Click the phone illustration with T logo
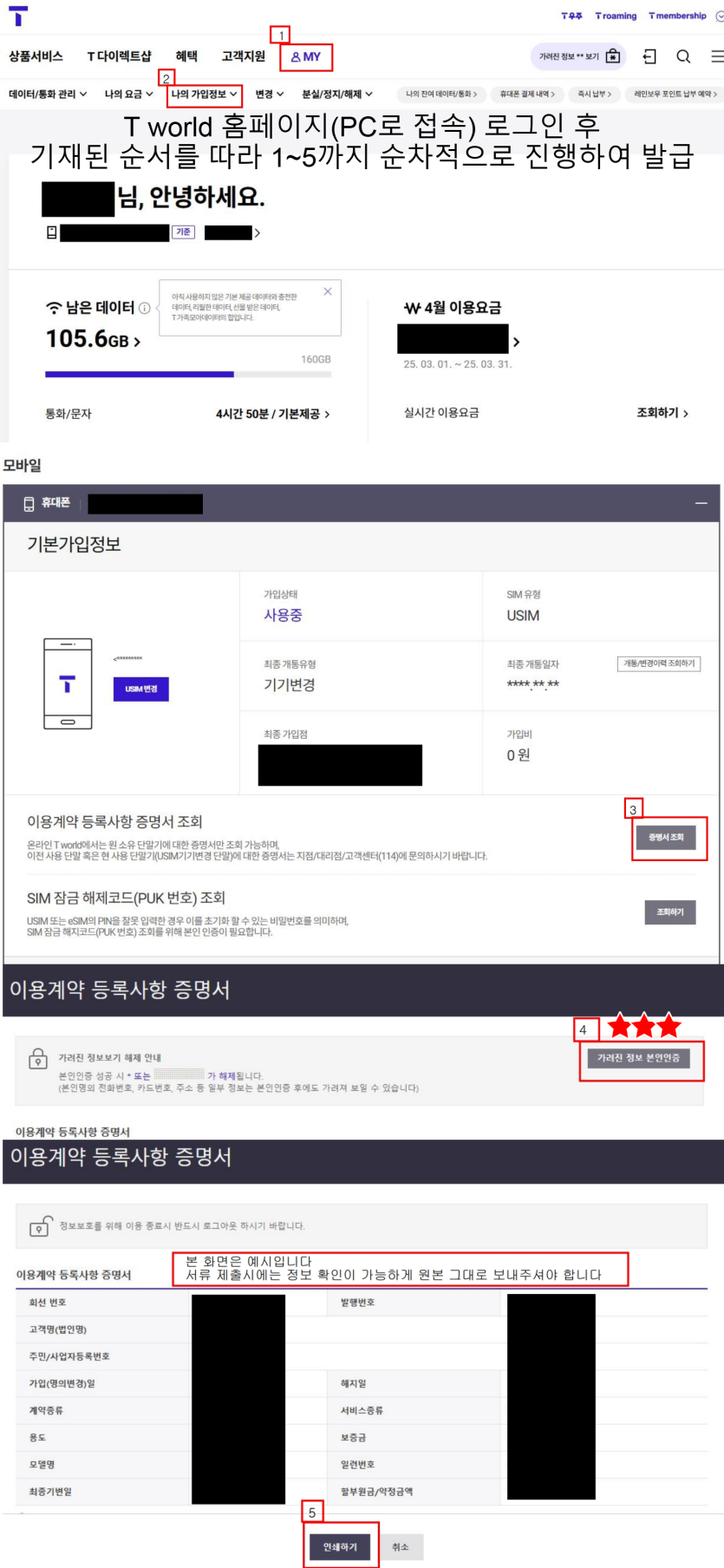Image resolution: width=724 pixels, height=1568 pixels. [68, 683]
